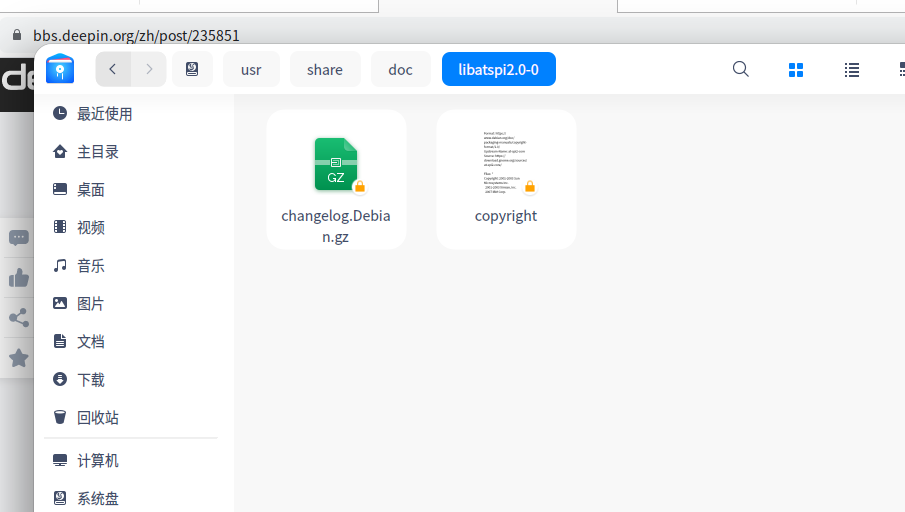Select the copyright file thumbnail
Screen dimensions: 905x512
click(x=506, y=163)
